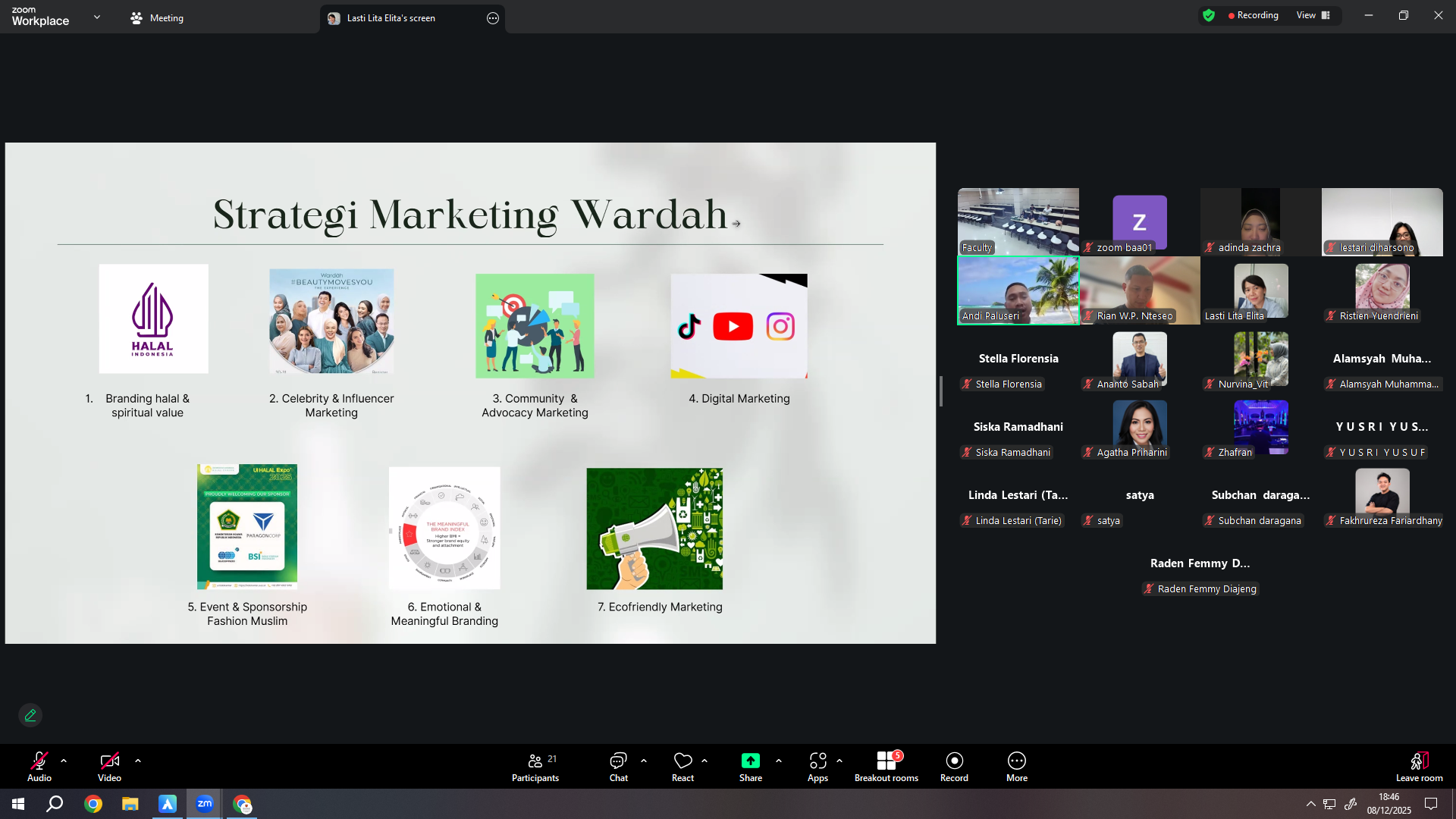Click the Recording indicator
1456x819 pixels.
pyautogui.click(x=1254, y=15)
